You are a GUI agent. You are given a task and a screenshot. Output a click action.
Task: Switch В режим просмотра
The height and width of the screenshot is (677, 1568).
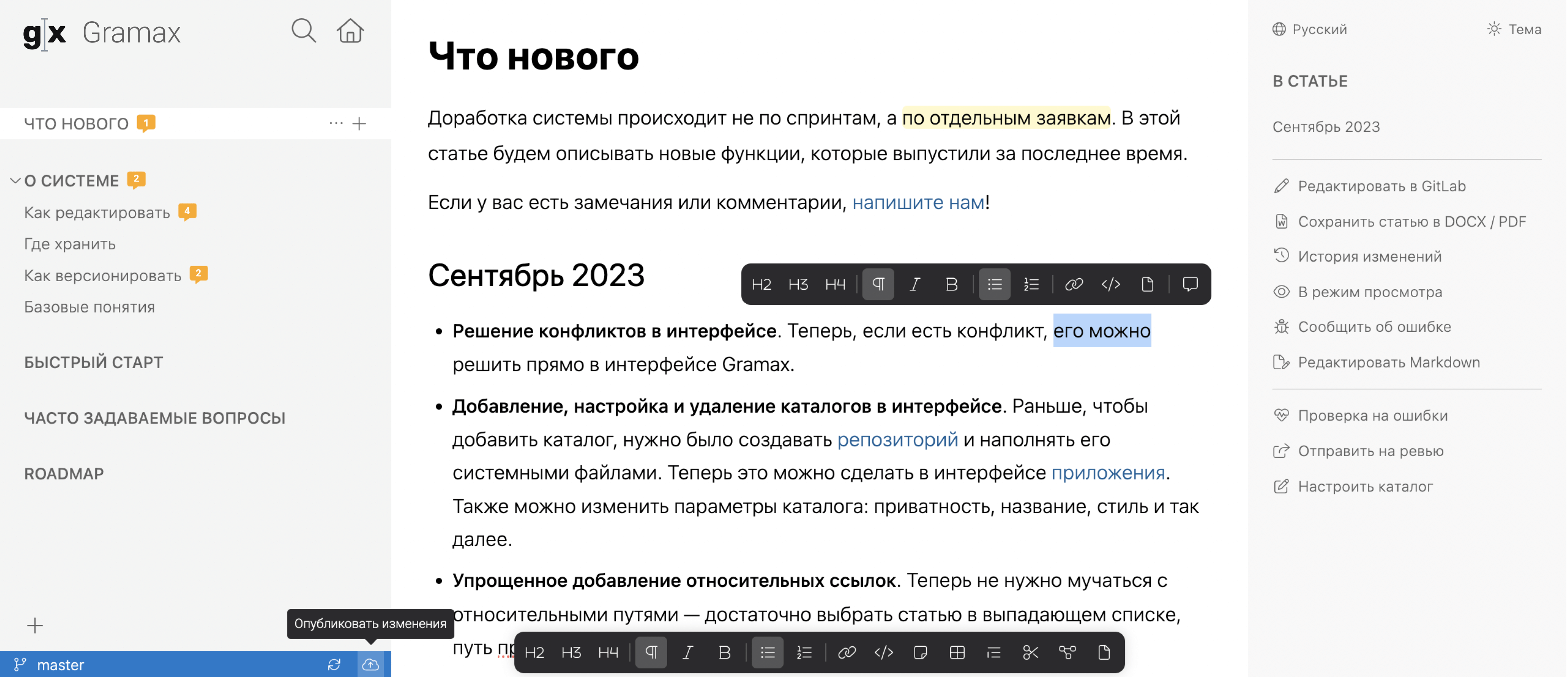1357,292
